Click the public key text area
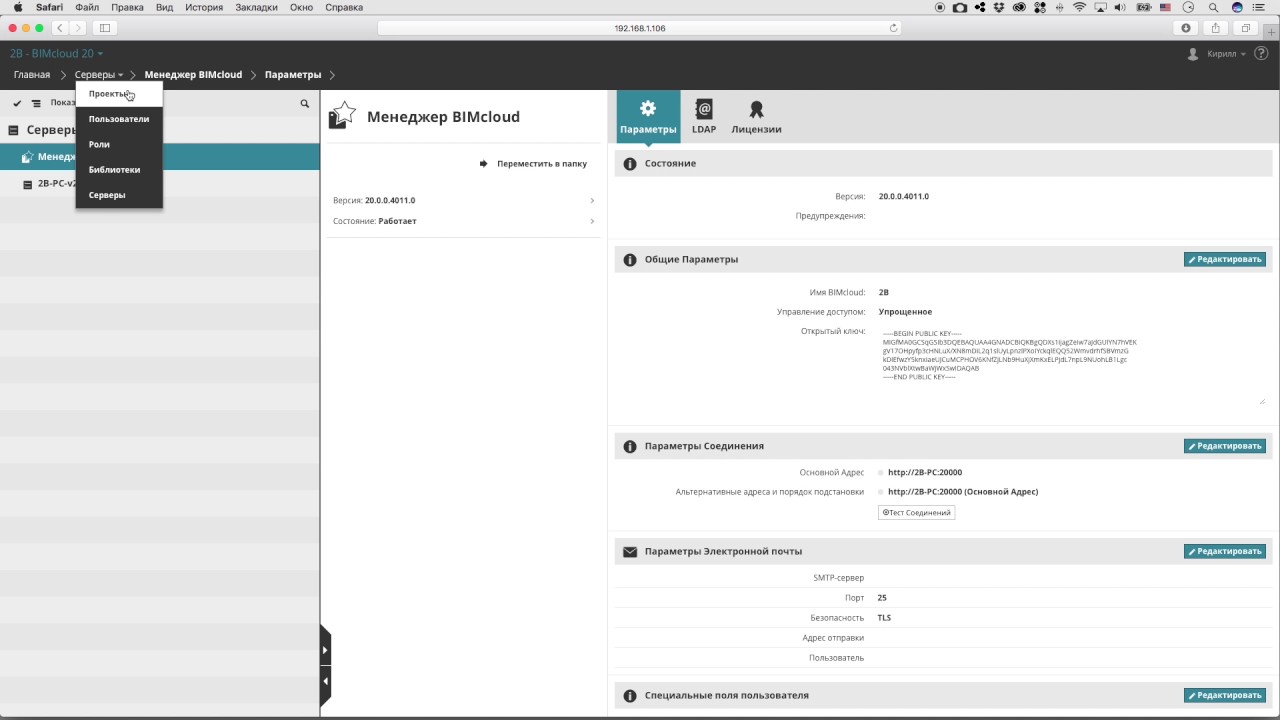 pyautogui.click(x=1072, y=366)
